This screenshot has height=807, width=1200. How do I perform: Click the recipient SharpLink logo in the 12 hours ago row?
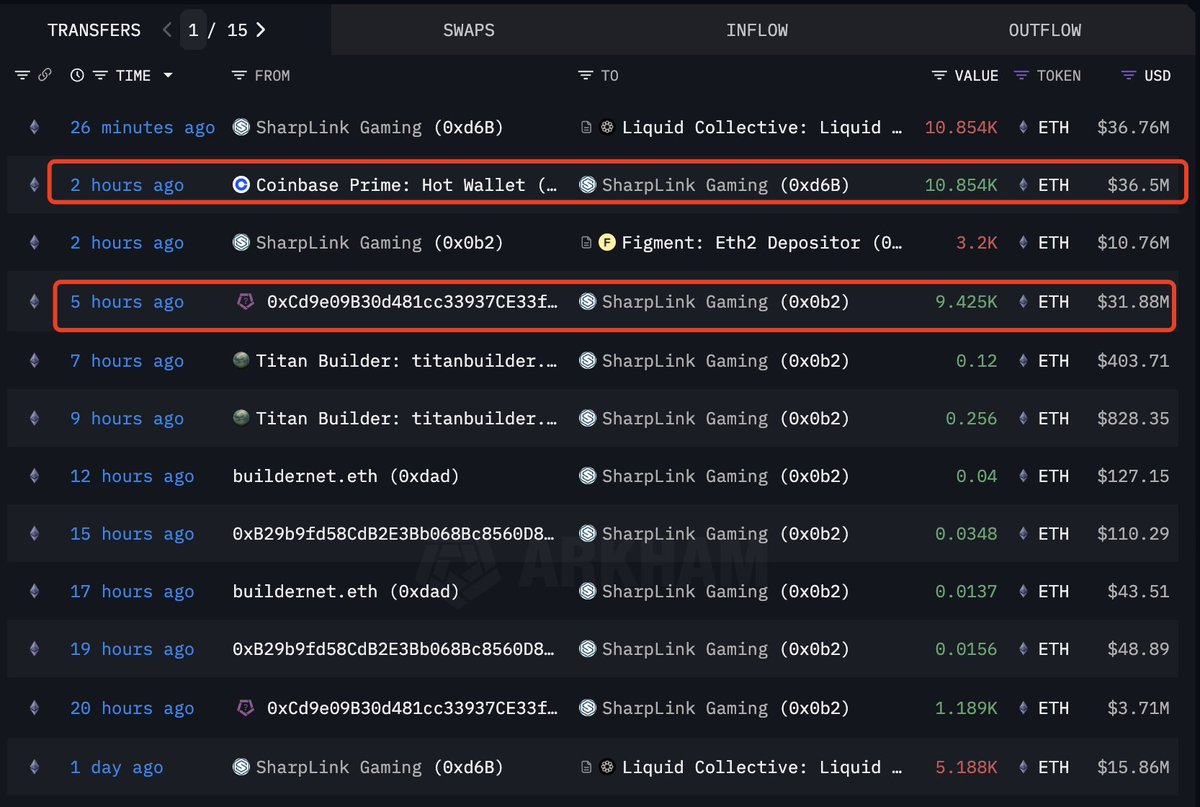point(588,476)
